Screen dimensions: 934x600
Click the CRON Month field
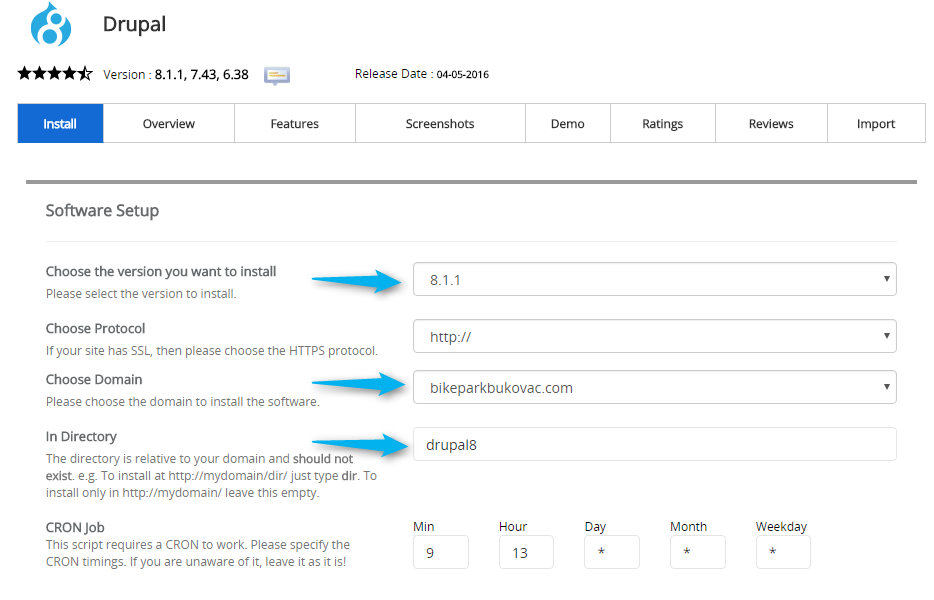coord(698,552)
